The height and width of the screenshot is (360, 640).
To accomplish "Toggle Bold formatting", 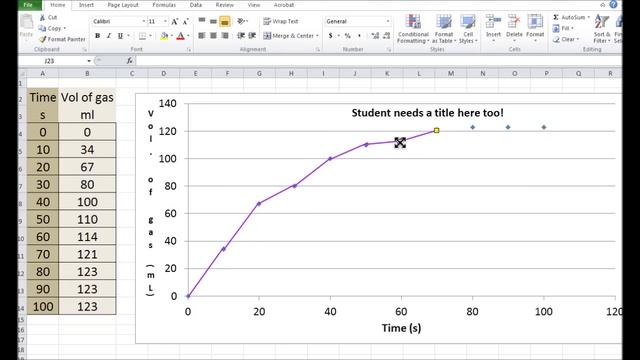I will (x=98, y=36).
